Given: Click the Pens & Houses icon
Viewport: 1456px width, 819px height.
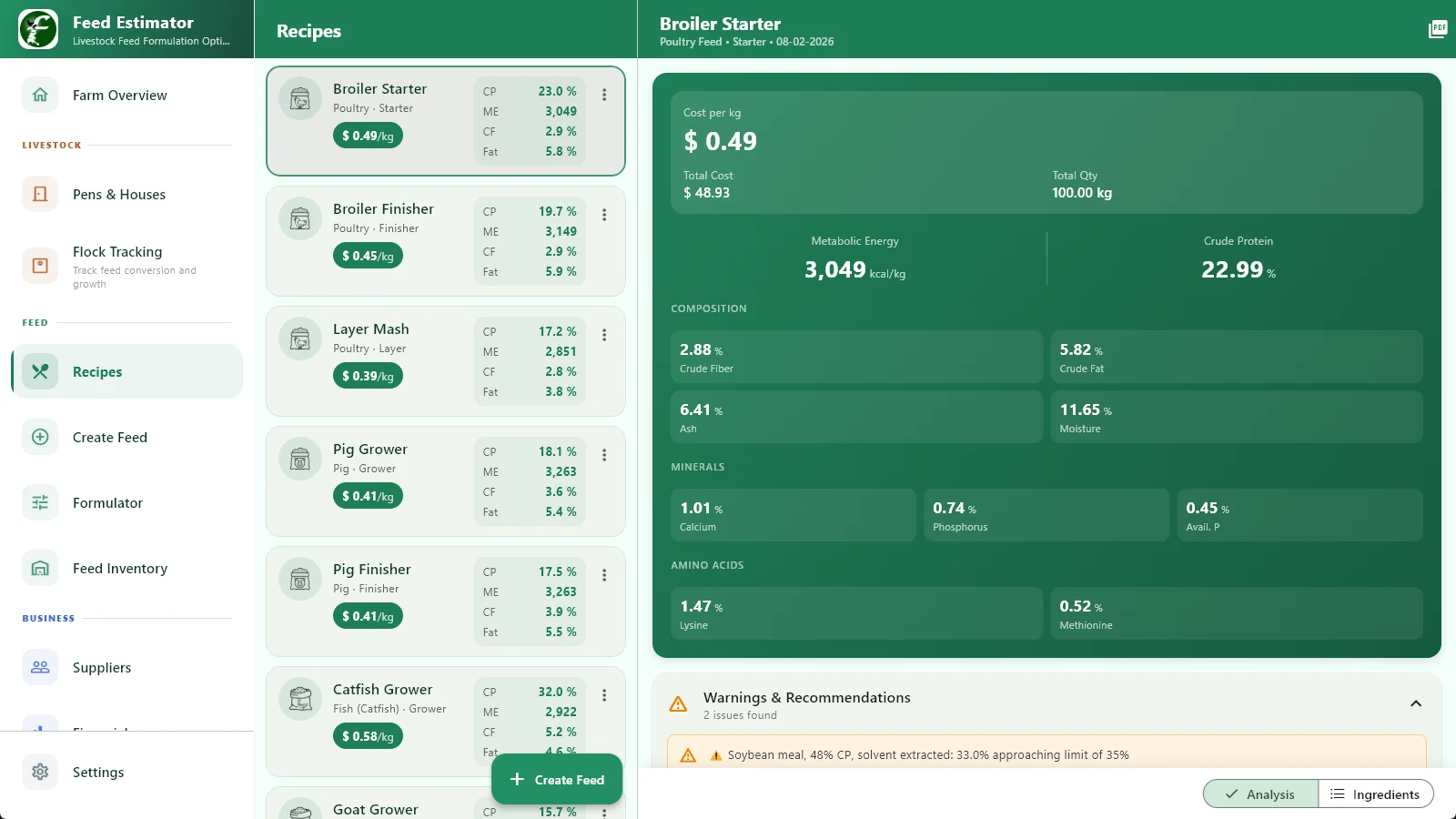Looking at the screenshot, I should (x=40, y=194).
